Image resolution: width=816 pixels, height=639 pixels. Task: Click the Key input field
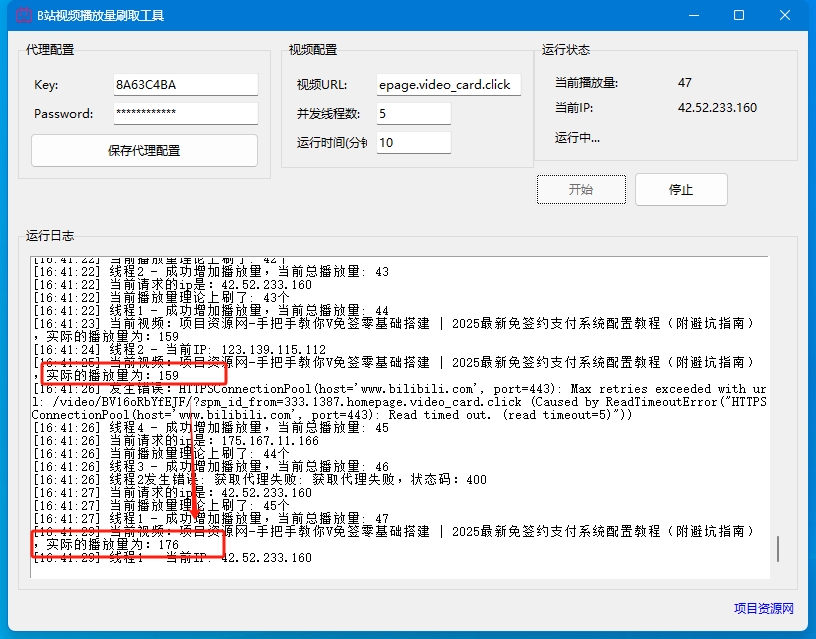[x=186, y=84]
